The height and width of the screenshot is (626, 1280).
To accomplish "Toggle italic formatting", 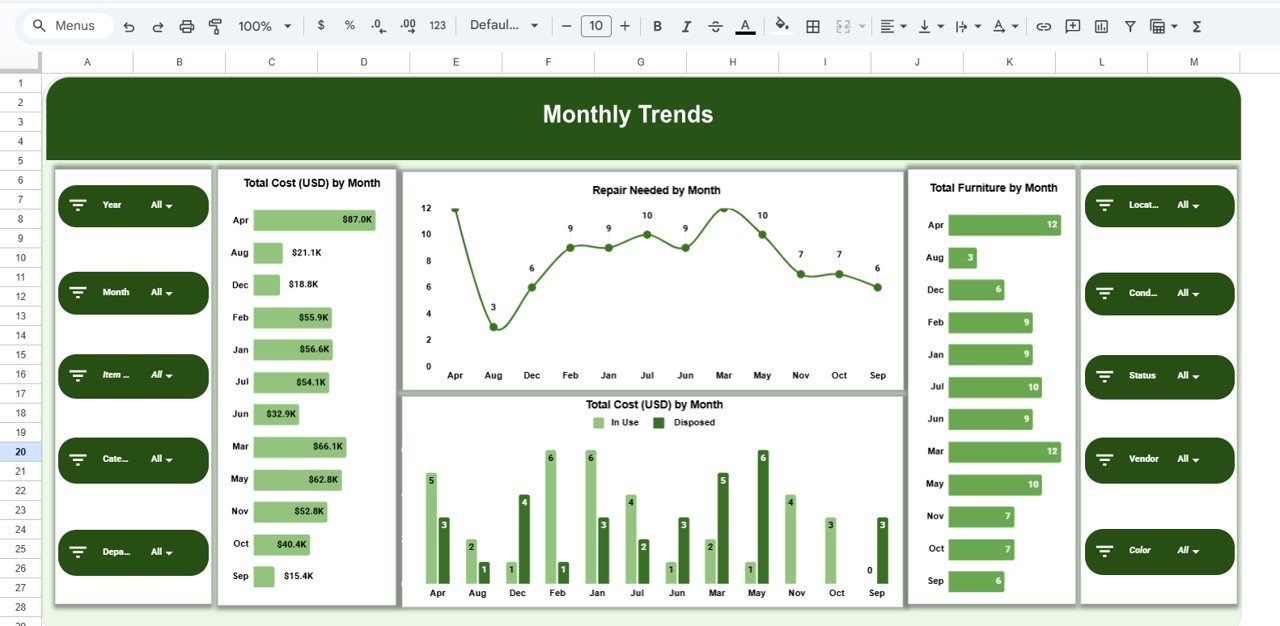I will click(x=686, y=26).
